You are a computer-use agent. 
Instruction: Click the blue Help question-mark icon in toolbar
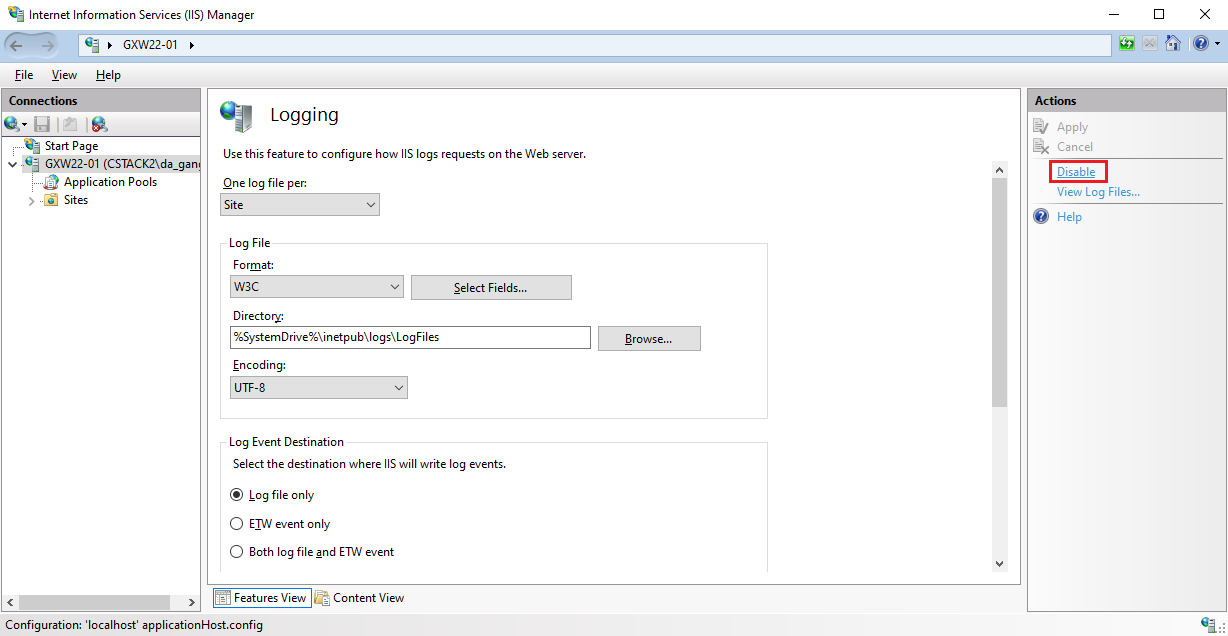coord(1200,44)
